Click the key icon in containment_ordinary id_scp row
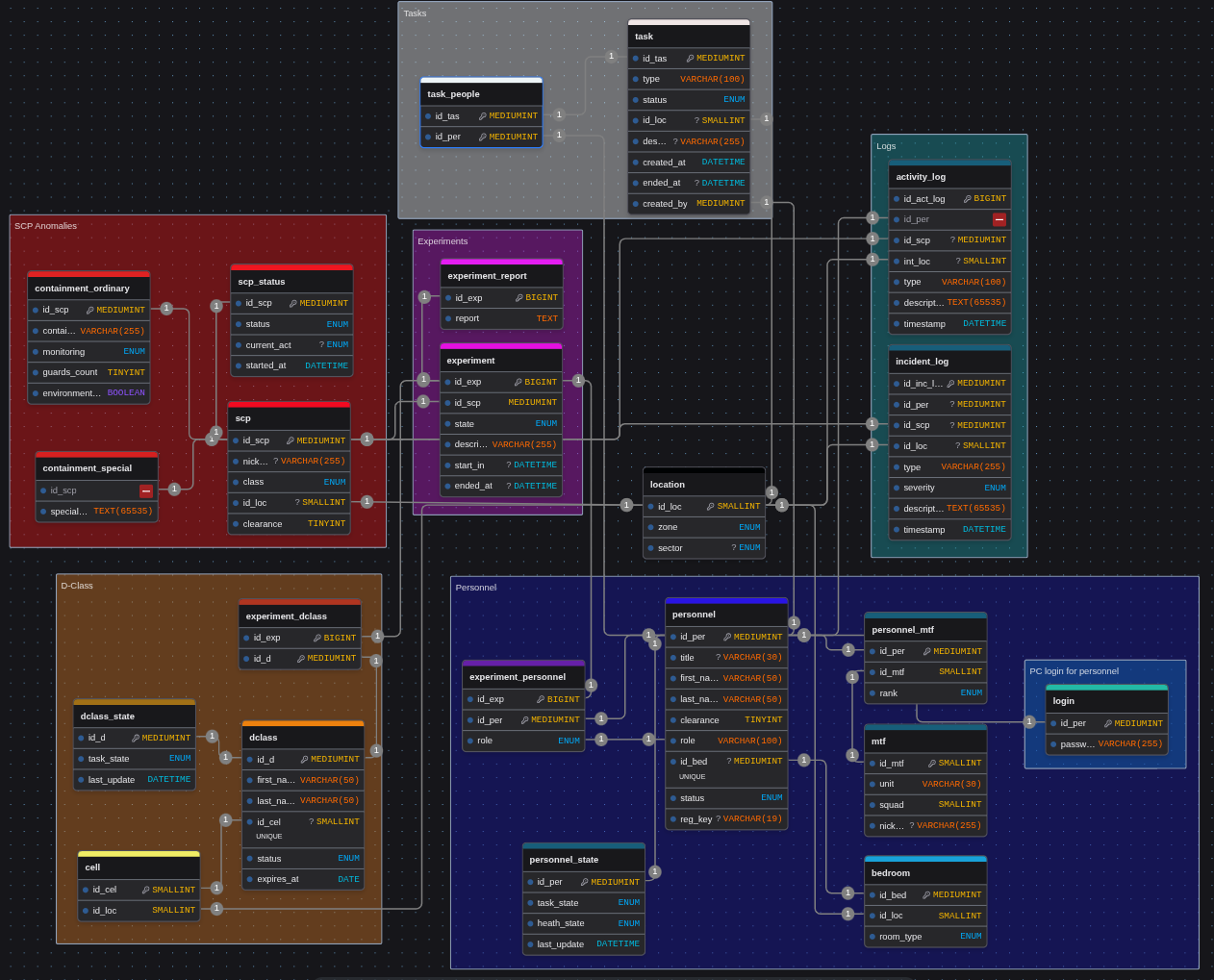The width and height of the screenshot is (1214, 980). pyautogui.click(x=89, y=311)
